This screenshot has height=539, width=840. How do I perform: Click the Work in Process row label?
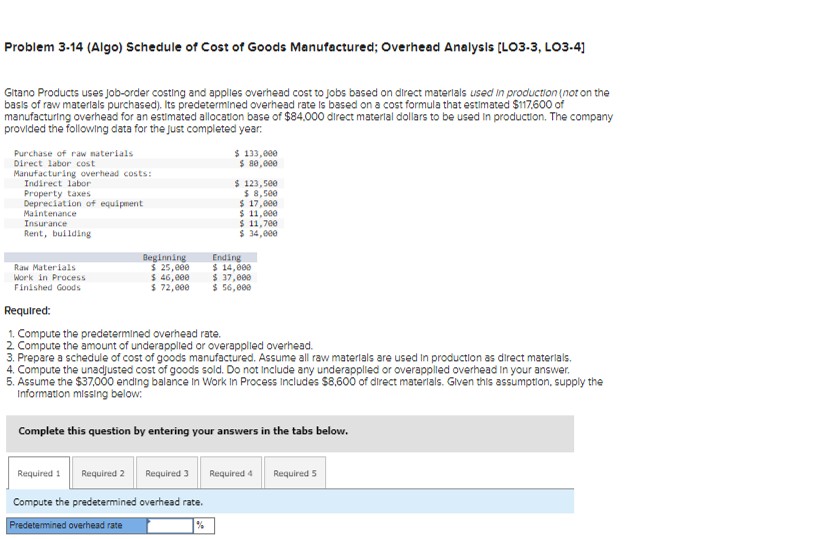(x=50, y=278)
